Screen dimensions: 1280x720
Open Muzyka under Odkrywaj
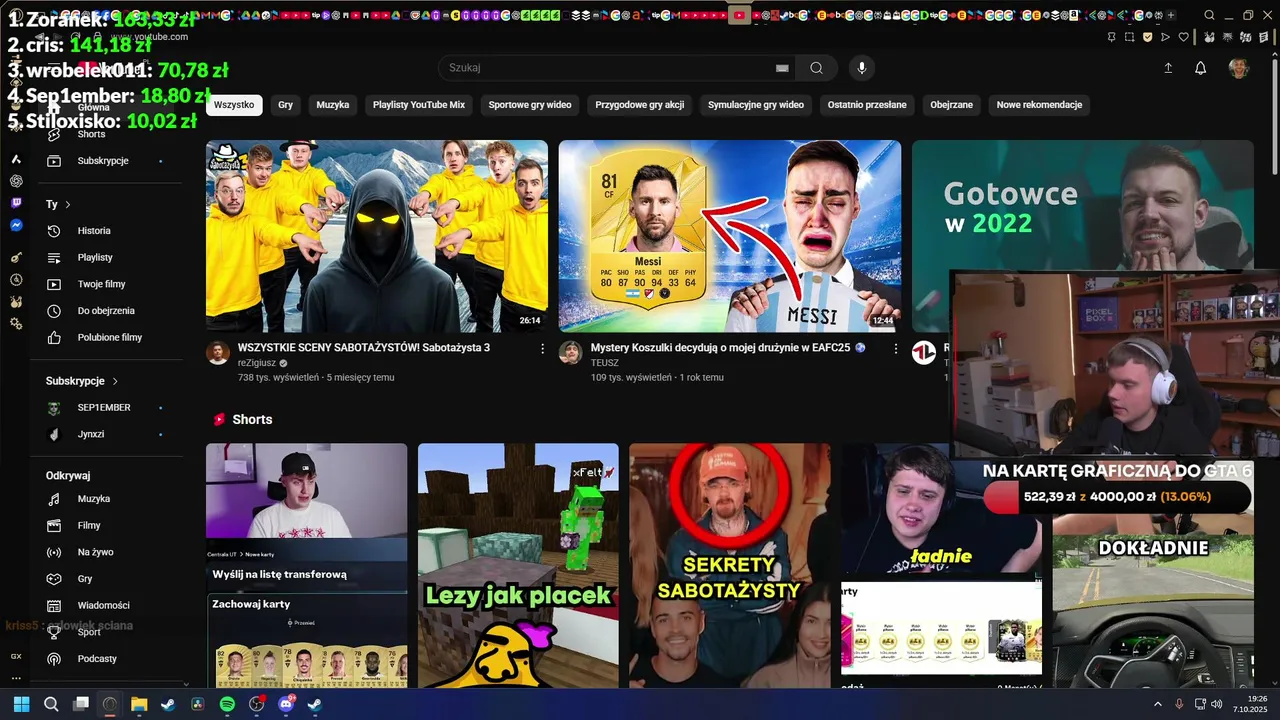(x=104, y=499)
